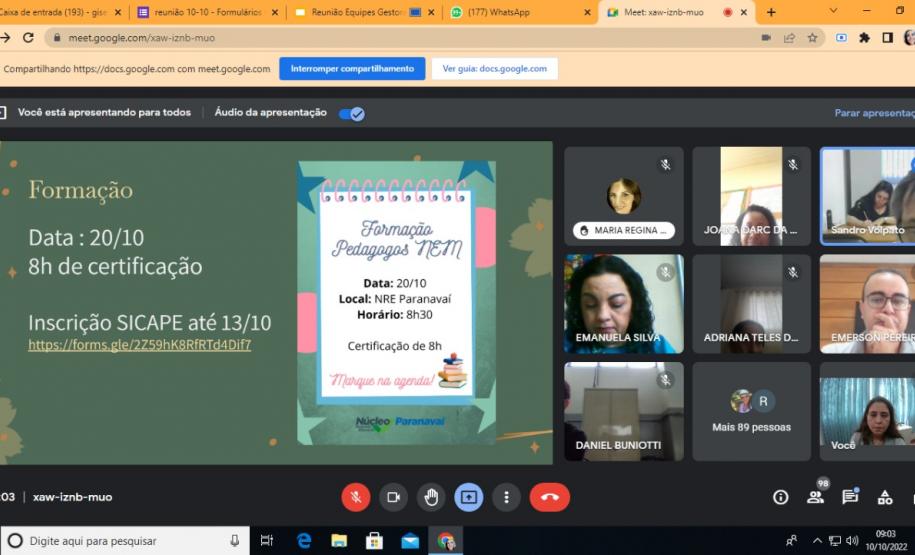Click Interromper compartilhamento button
The image size is (915, 555).
pyautogui.click(x=352, y=69)
